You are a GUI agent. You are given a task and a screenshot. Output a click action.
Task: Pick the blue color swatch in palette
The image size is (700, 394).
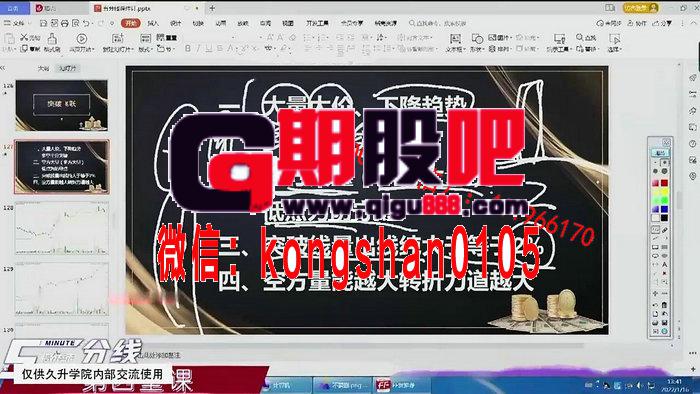[x=664, y=209]
